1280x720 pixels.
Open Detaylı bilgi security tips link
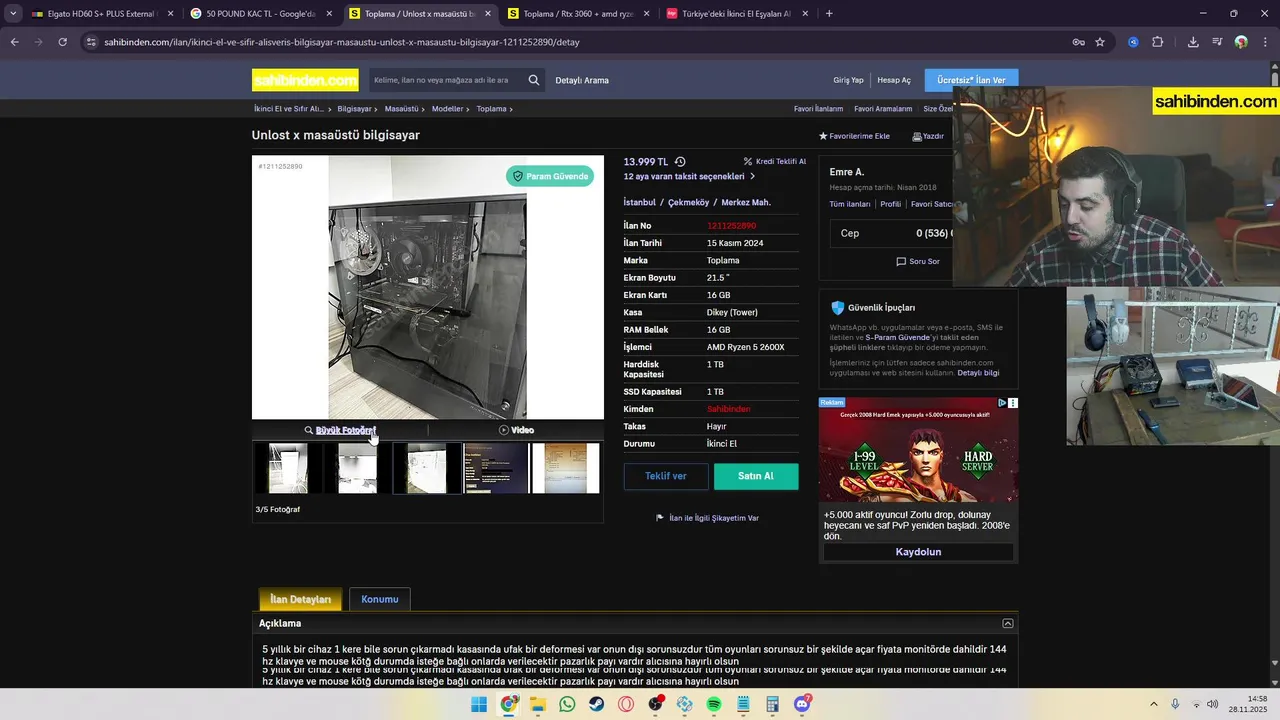click(978, 373)
